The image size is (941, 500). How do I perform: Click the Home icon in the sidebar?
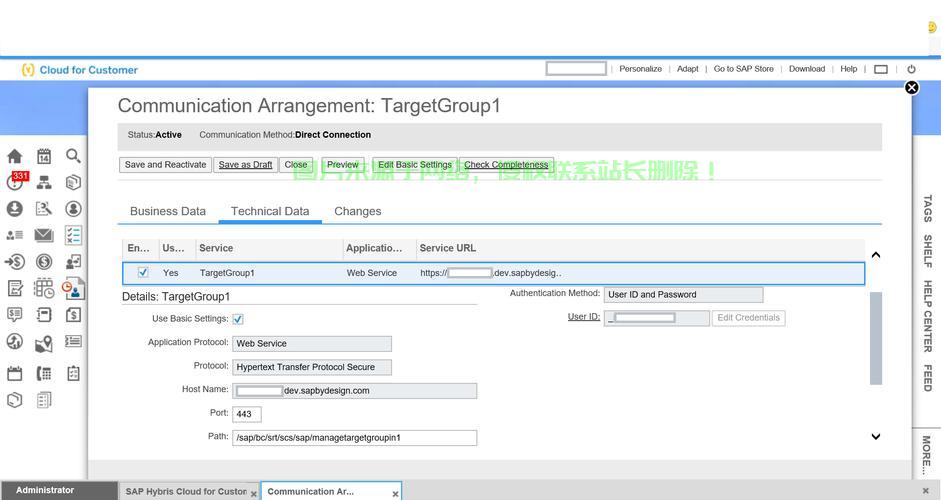tap(14, 156)
